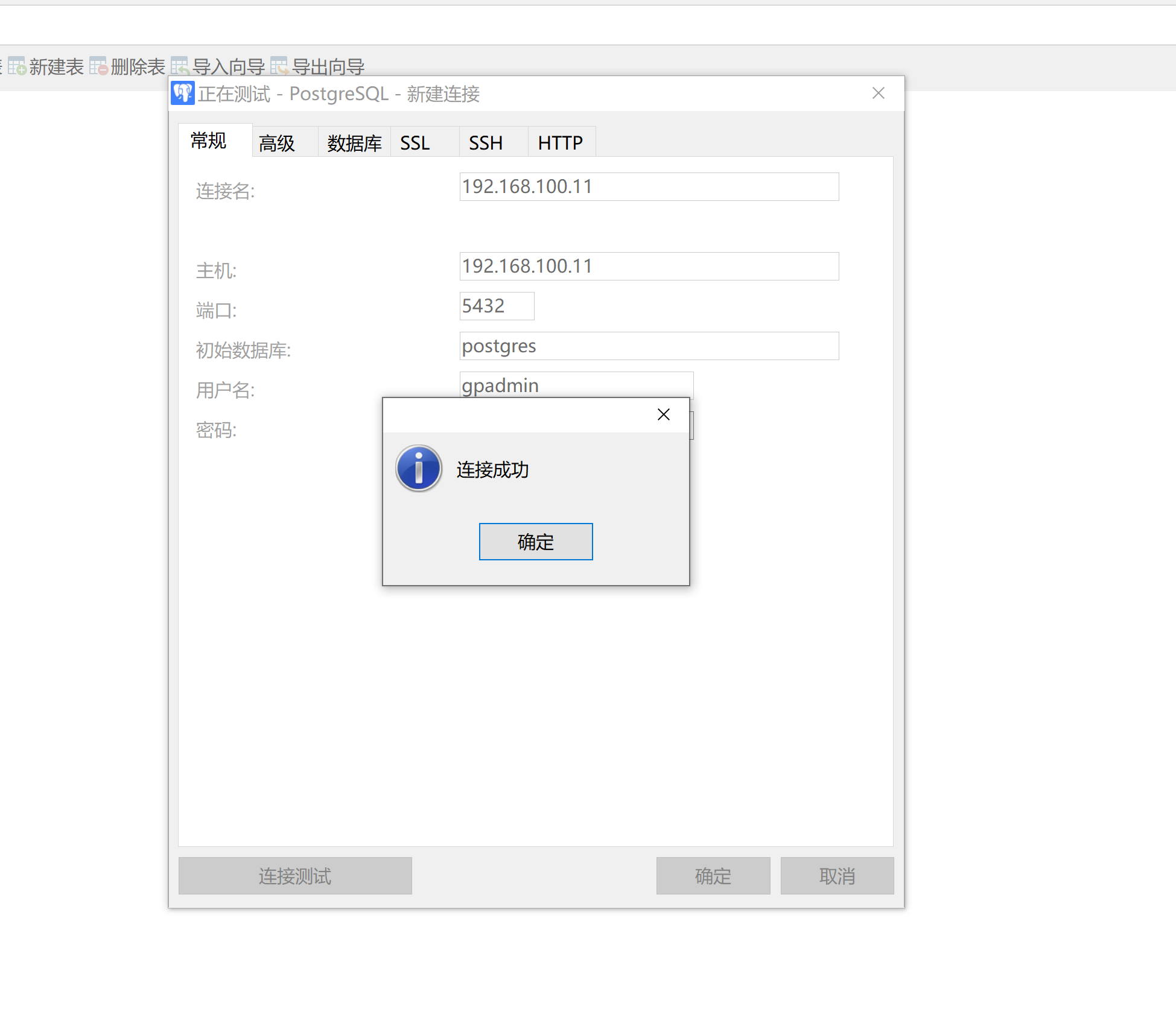
Task: Click the Delete Table (删除表) toolbar icon
Action: pyautogui.click(x=98, y=66)
